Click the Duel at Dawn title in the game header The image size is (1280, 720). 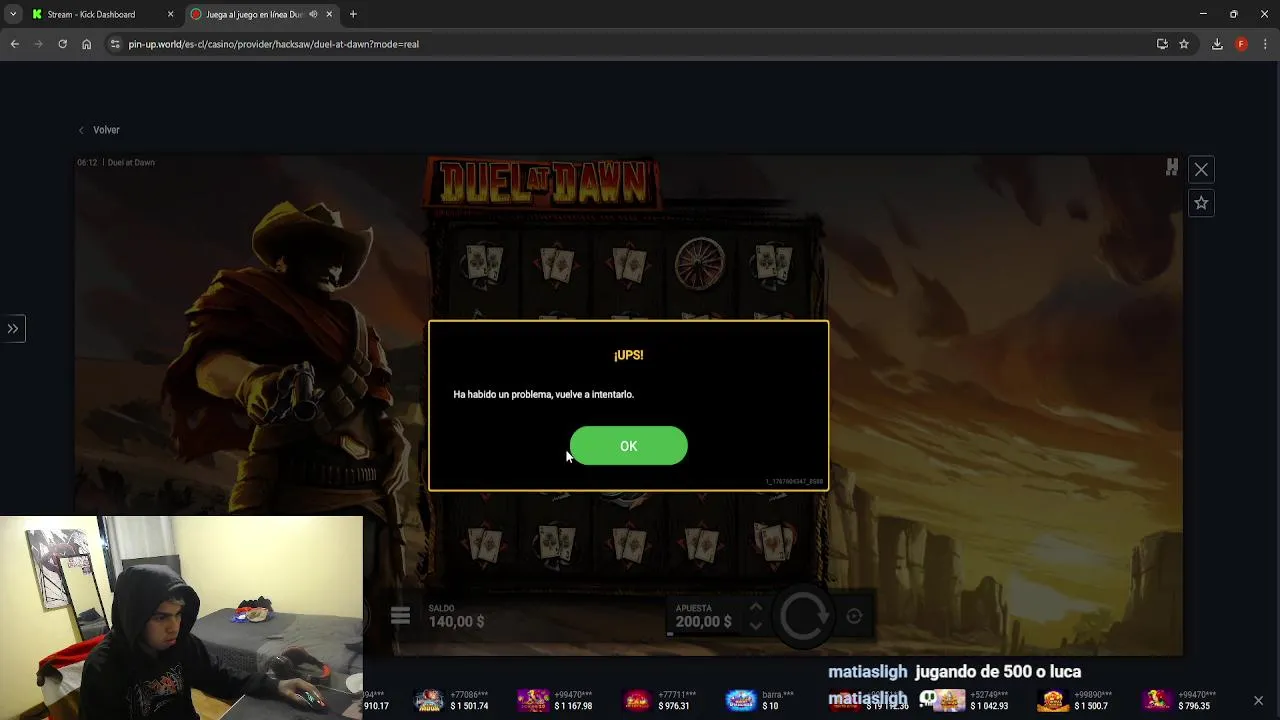point(131,162)
